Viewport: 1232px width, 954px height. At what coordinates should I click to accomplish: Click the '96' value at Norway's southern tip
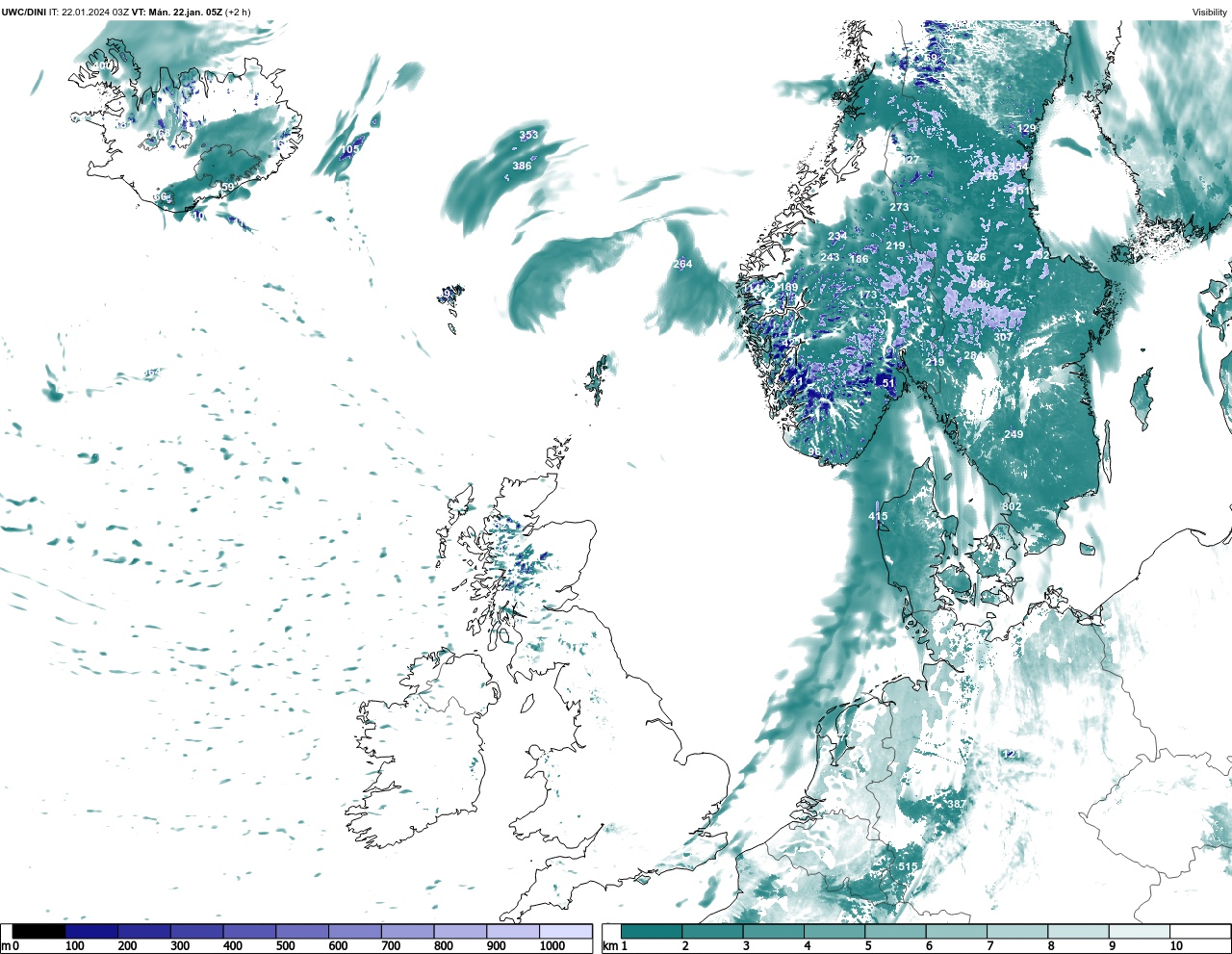[x=814, y=452]
